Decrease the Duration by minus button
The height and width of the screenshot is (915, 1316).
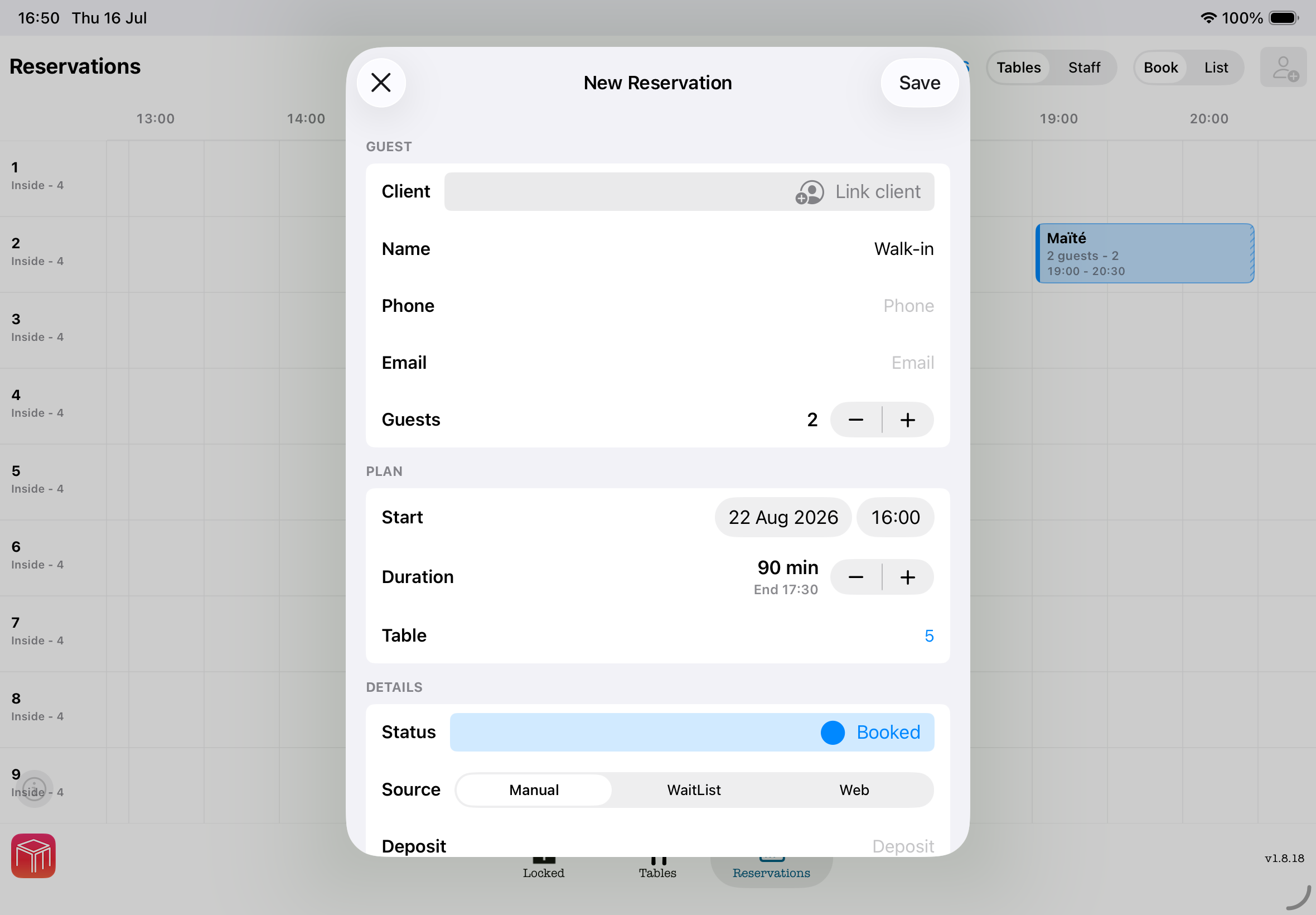pos(855,577)
